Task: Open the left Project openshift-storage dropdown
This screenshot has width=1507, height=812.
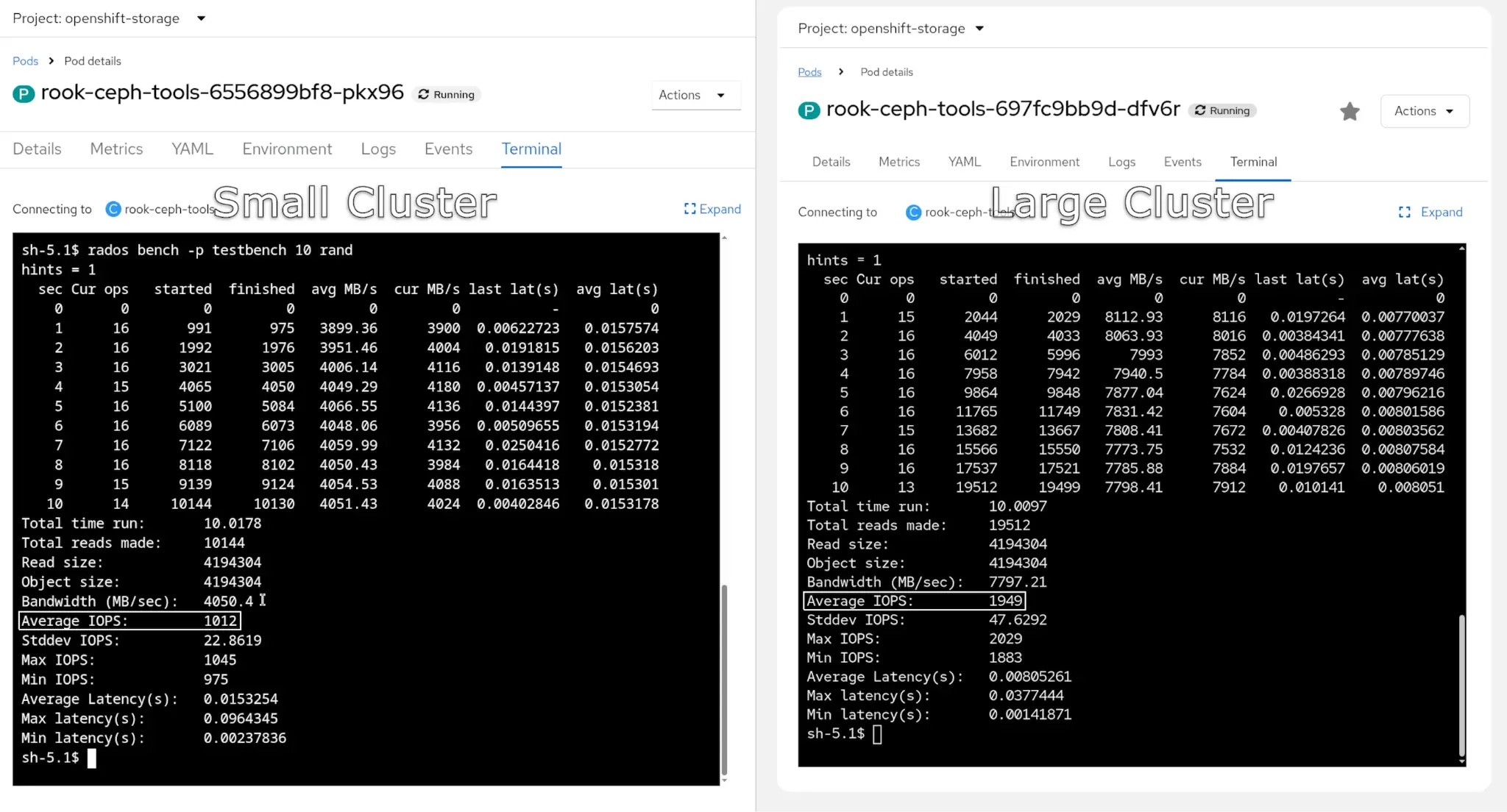Action: pyautogui.click(x=109, y=18)
